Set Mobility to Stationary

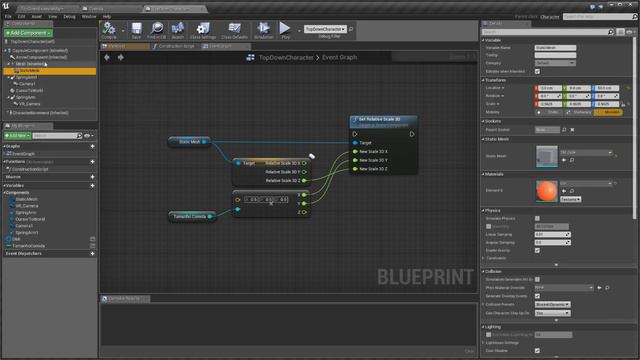(x=579, y=112)
